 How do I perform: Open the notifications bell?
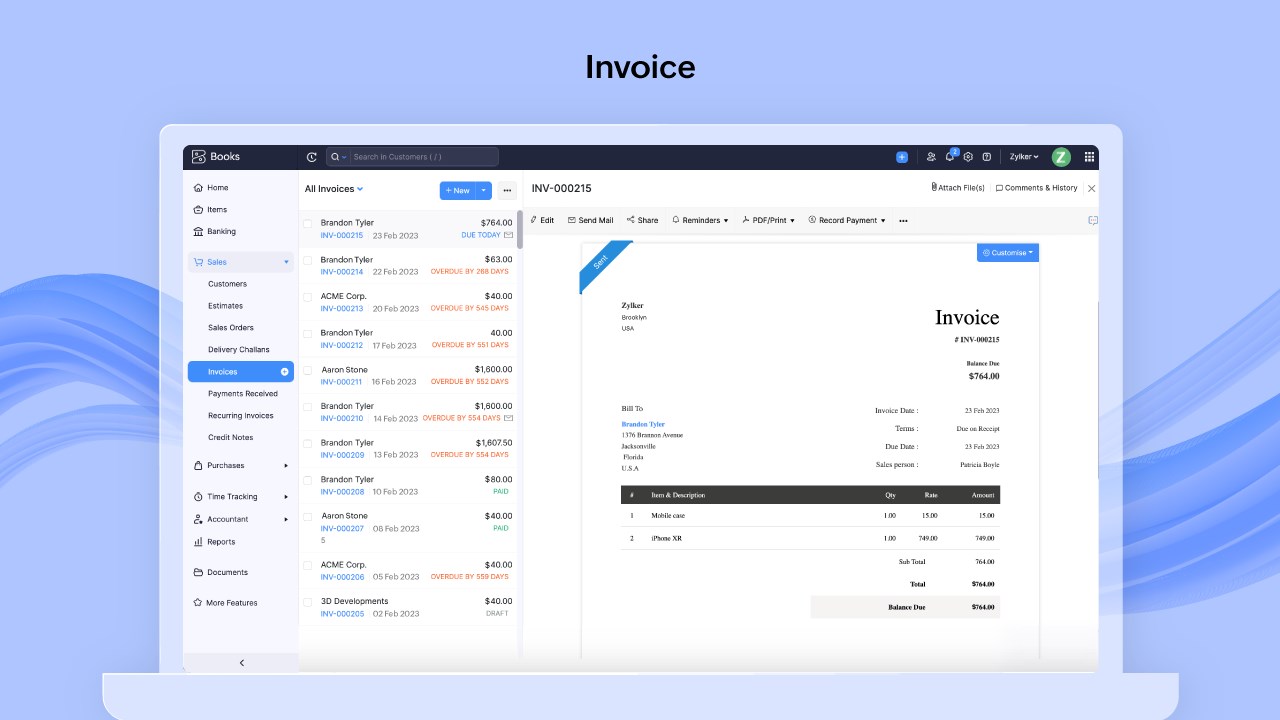pyautogui.click(x=950, y=157)
